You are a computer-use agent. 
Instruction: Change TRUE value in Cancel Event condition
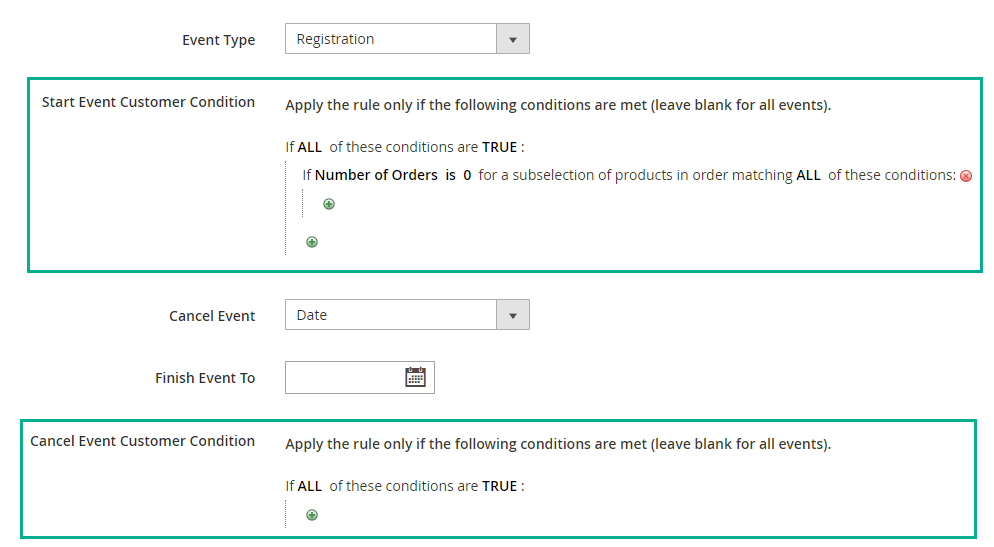(x=500, y=486)
